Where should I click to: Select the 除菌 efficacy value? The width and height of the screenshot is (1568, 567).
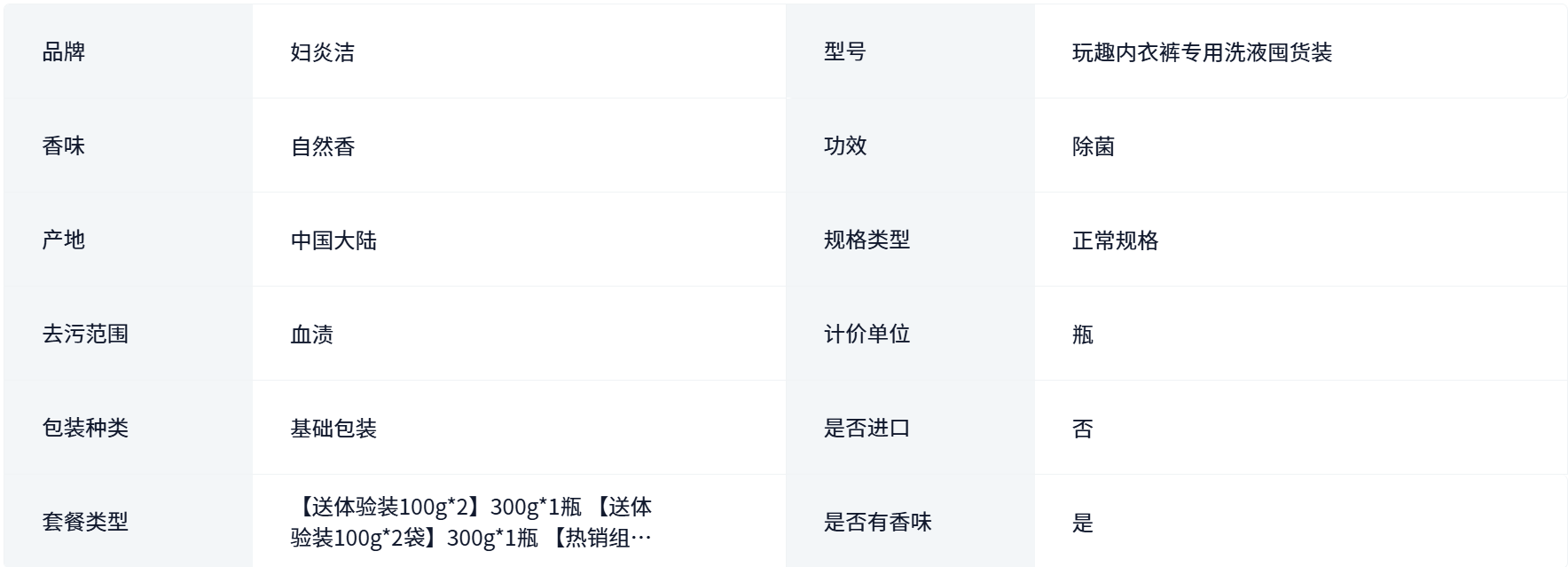[1094, 146]
